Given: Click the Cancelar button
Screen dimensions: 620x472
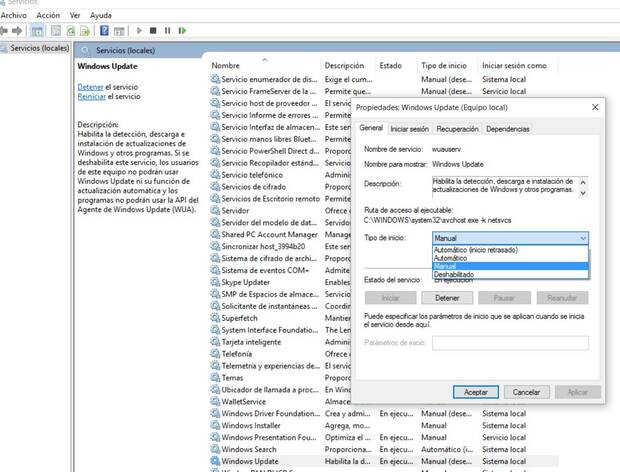Looking at the screenshot, I should [x=526, y=392].
